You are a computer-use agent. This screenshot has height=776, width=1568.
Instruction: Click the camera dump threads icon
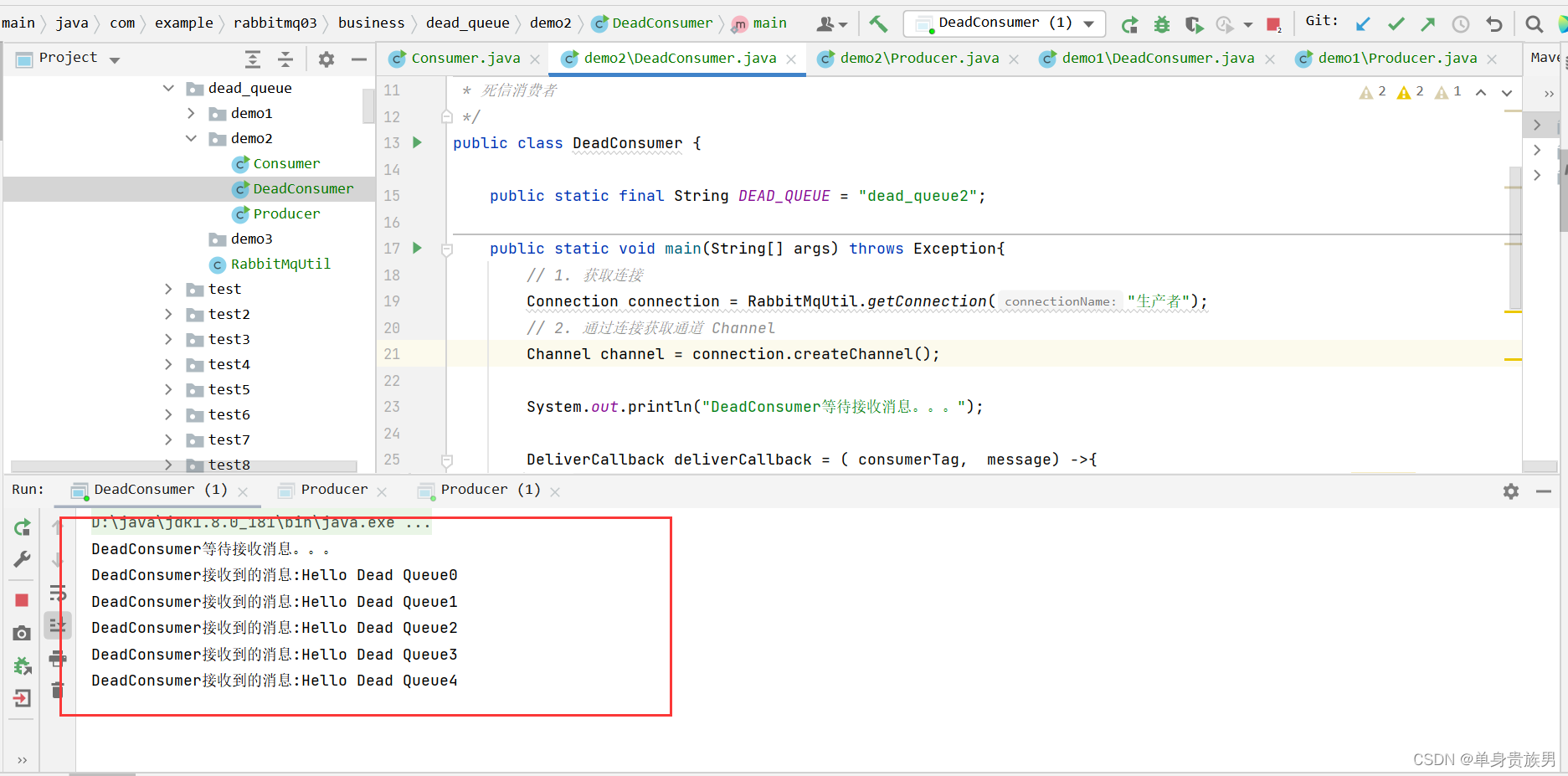click(23, 633)
